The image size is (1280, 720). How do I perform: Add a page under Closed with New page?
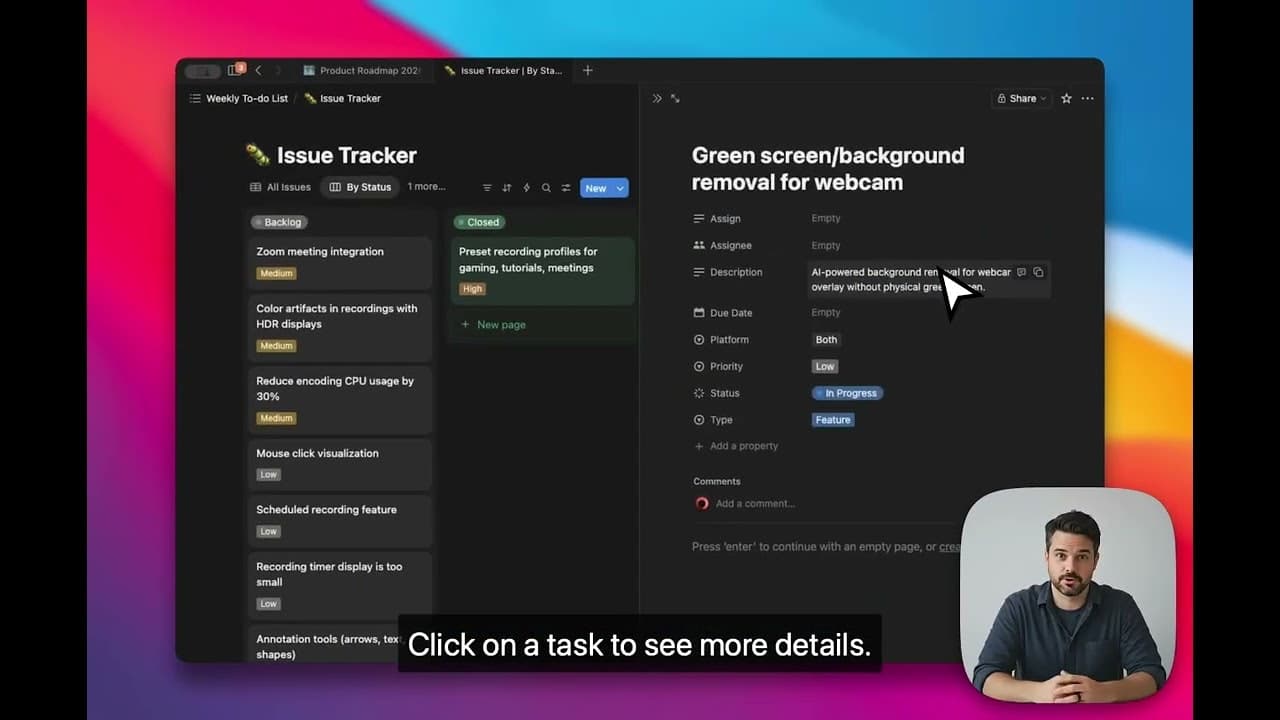494,324
